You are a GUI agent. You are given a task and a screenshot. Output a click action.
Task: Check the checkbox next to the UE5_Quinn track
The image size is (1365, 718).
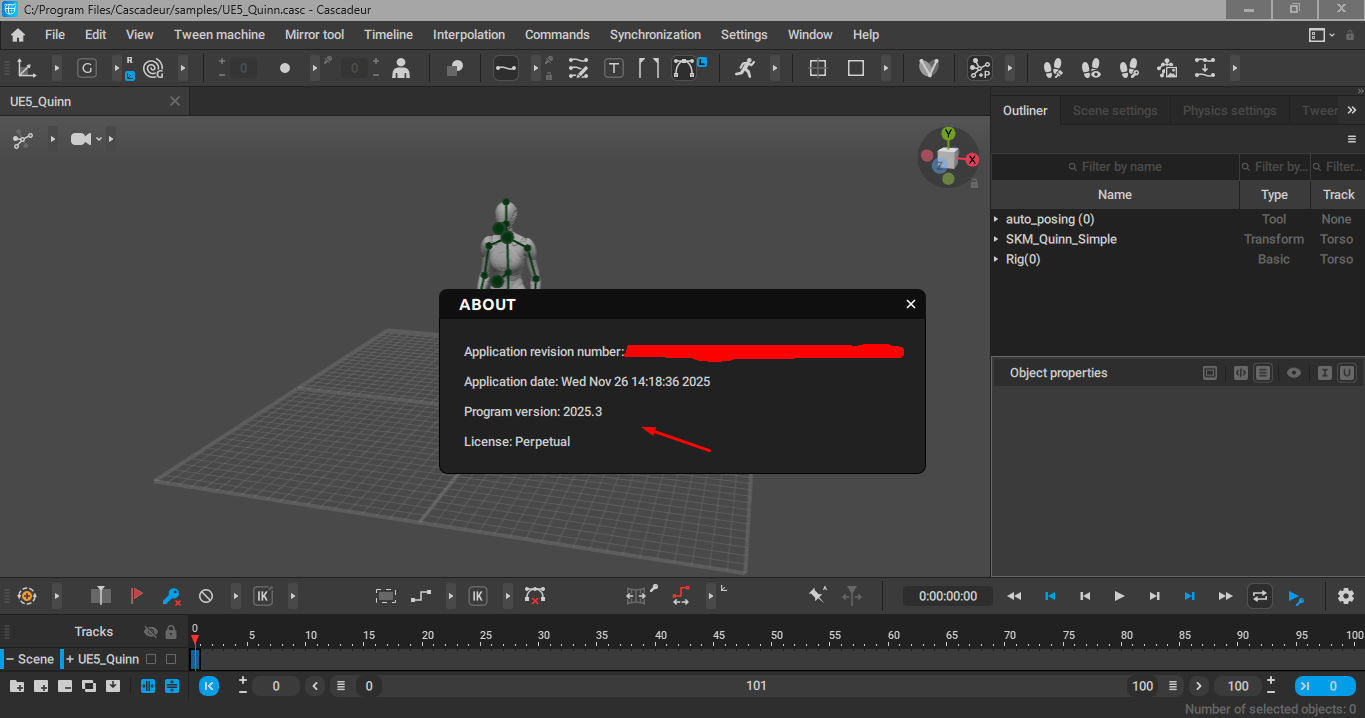click(x=152, y=659)
